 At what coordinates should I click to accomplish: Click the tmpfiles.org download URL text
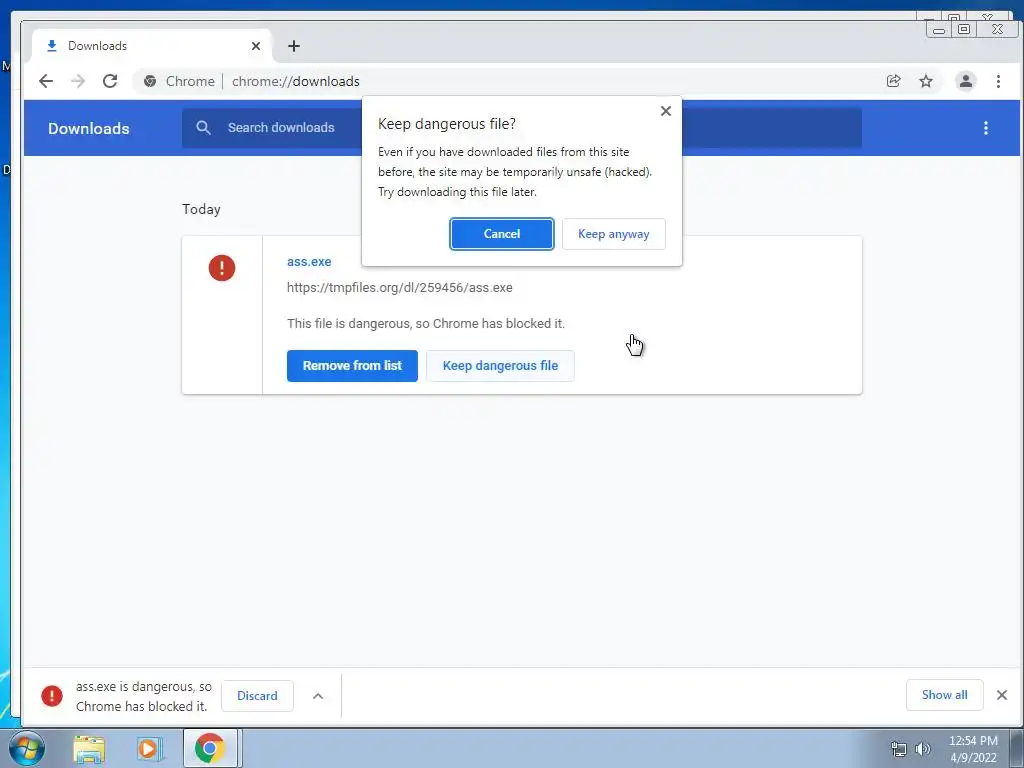400,287
